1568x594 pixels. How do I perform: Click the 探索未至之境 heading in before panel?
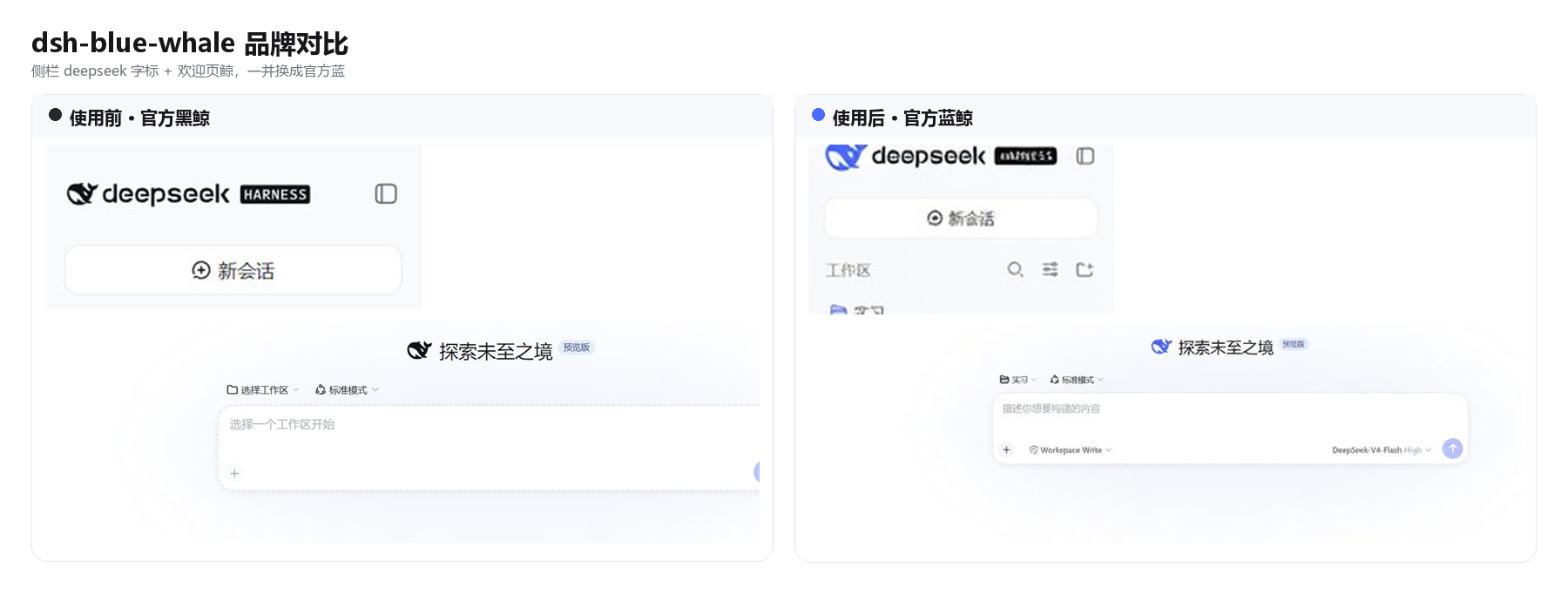pyautogui.click(x=496, y=351)
